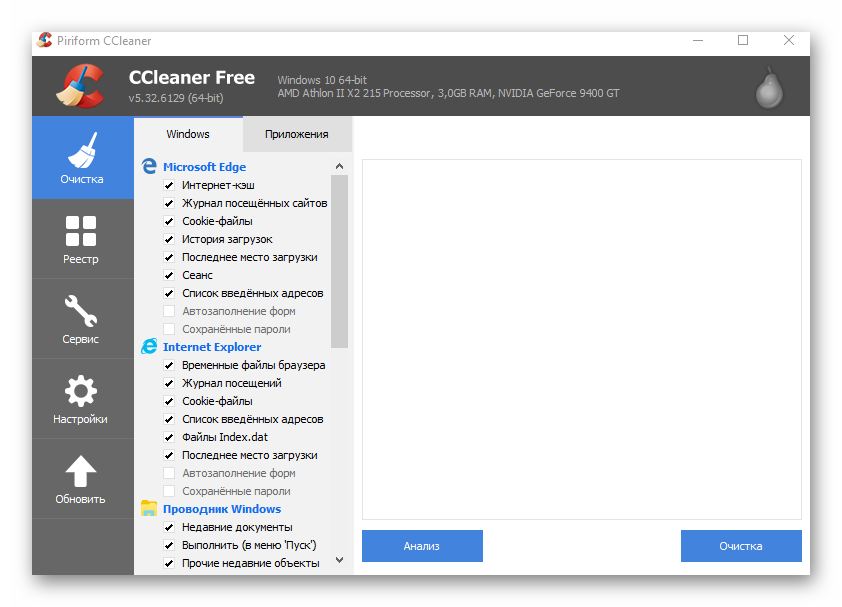This screenshot has height=607, width=842.
Task: Click the Проводник Windows group heading
Action: [222, 509]
